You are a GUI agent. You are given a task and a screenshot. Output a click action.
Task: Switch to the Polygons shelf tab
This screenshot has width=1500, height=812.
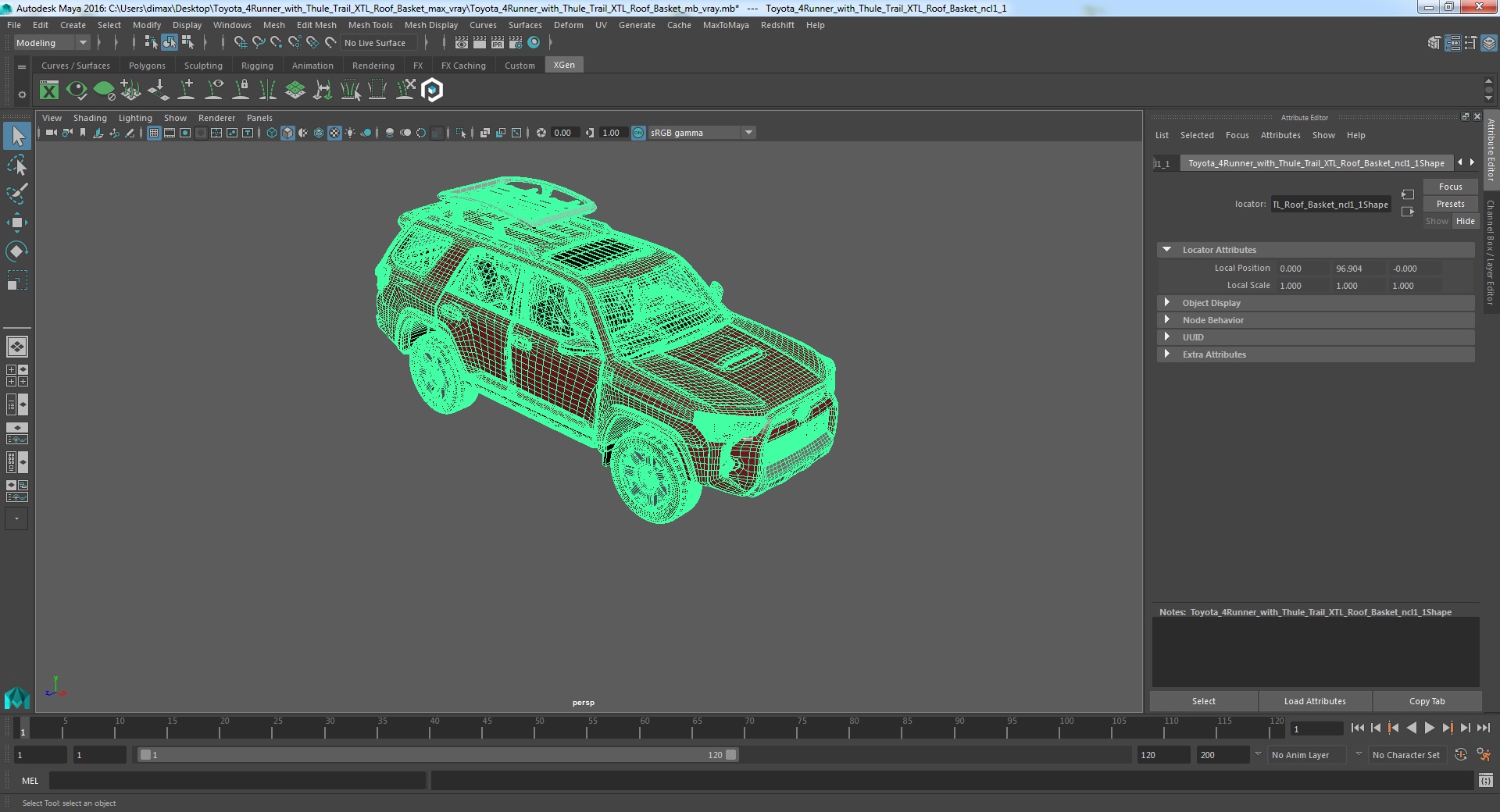(147, 66)
